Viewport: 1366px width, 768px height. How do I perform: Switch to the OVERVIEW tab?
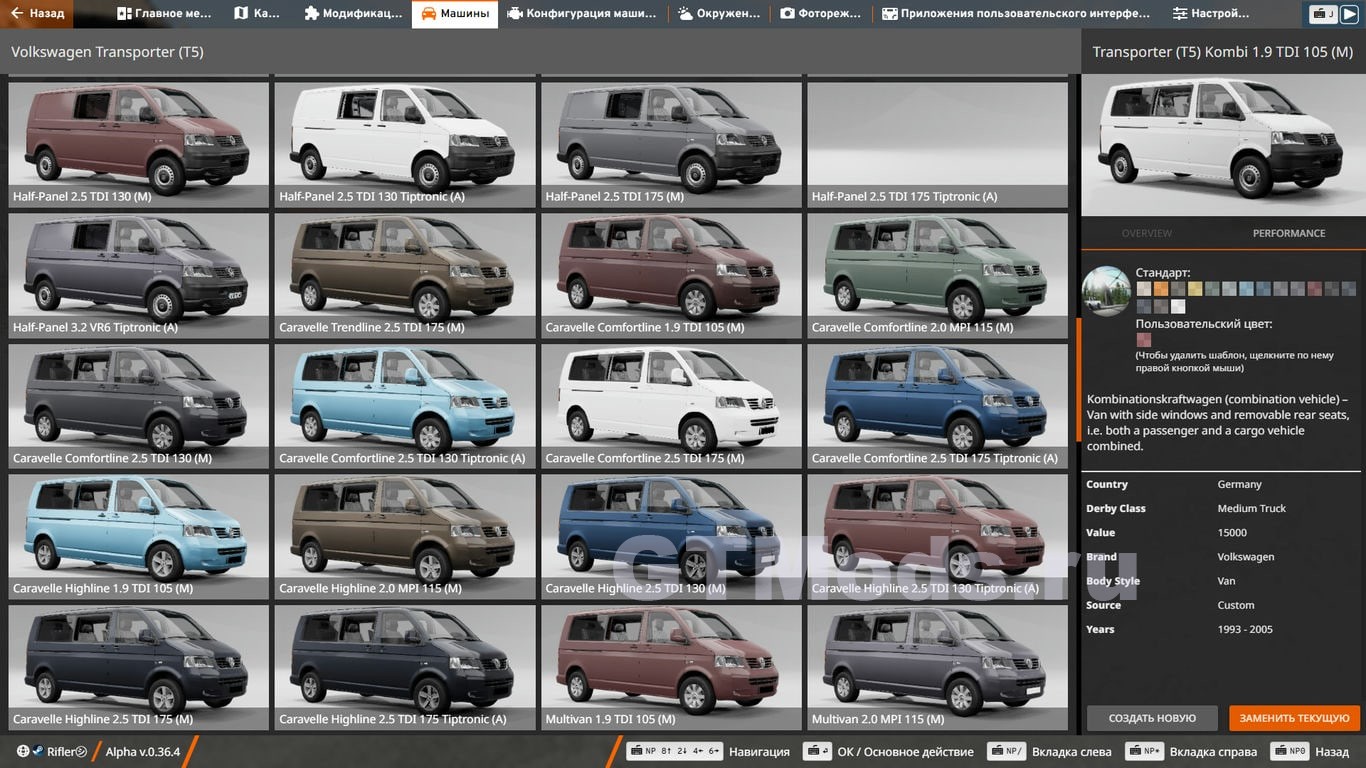1146,233
